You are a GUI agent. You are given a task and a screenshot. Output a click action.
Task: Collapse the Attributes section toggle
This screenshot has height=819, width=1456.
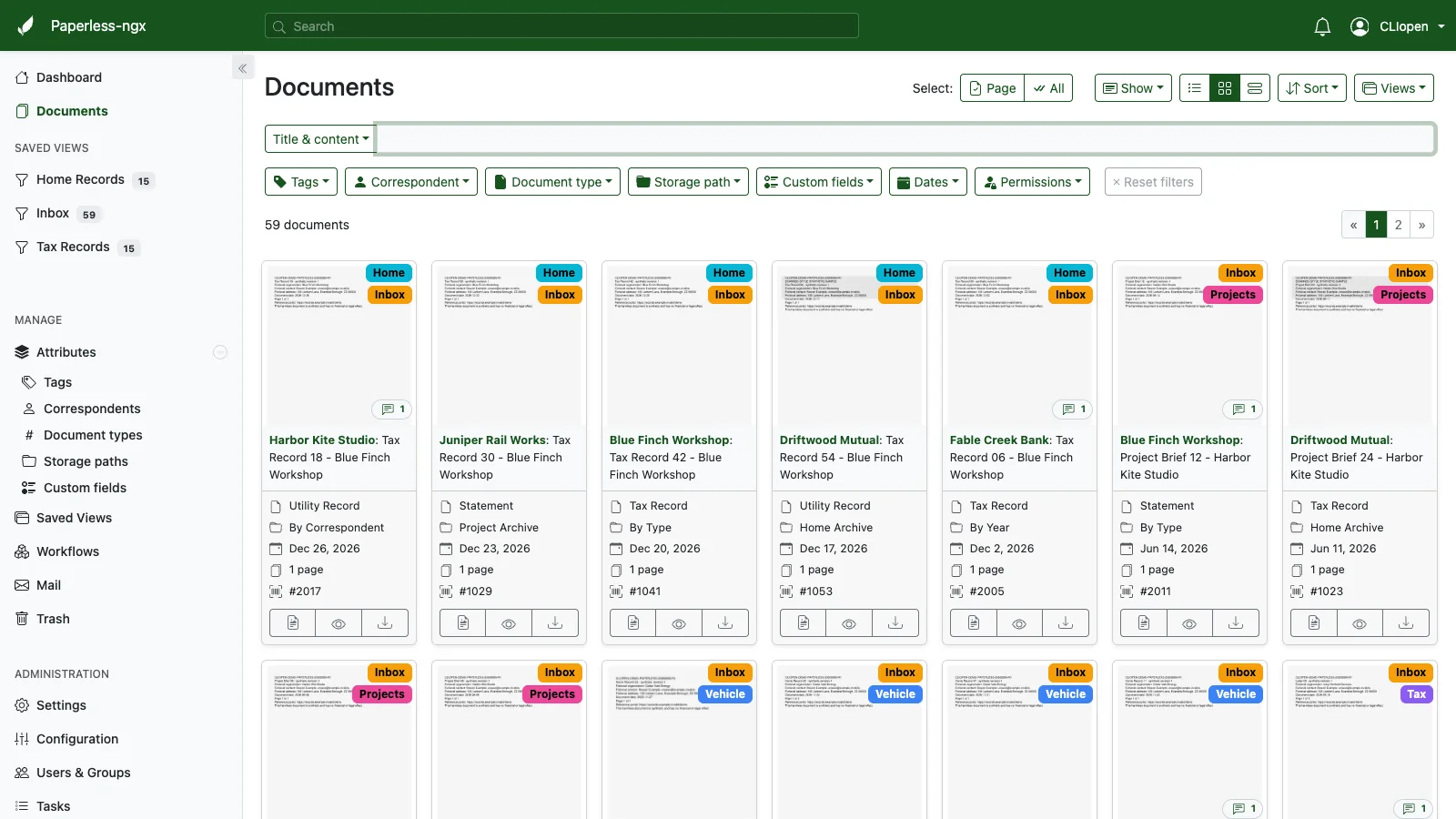[x=220, y=352]
